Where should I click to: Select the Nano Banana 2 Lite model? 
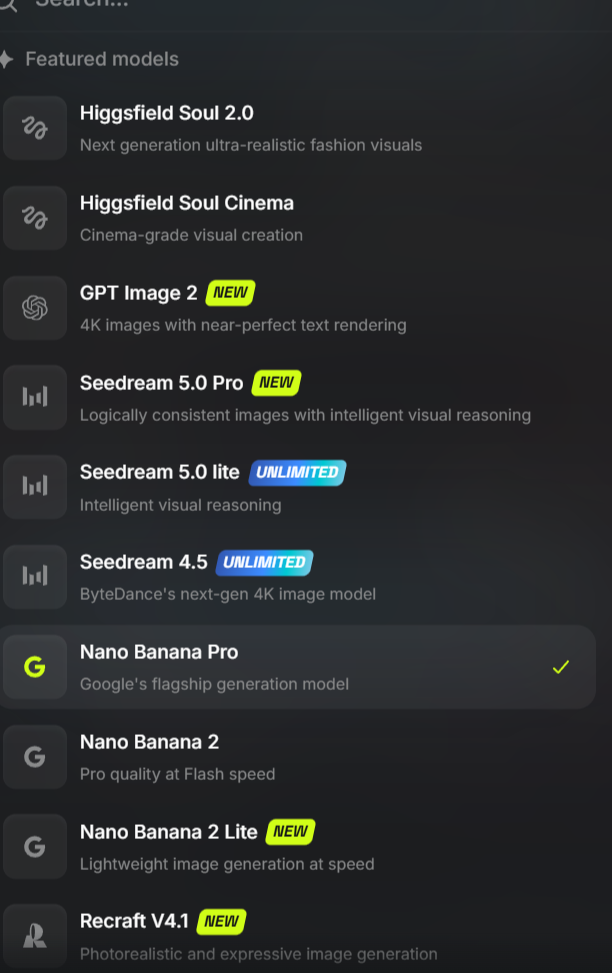(x=298, y=846)
